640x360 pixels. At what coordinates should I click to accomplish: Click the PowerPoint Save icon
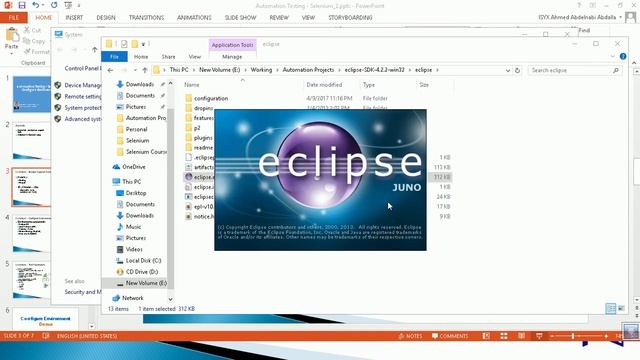tap(22, 5)
